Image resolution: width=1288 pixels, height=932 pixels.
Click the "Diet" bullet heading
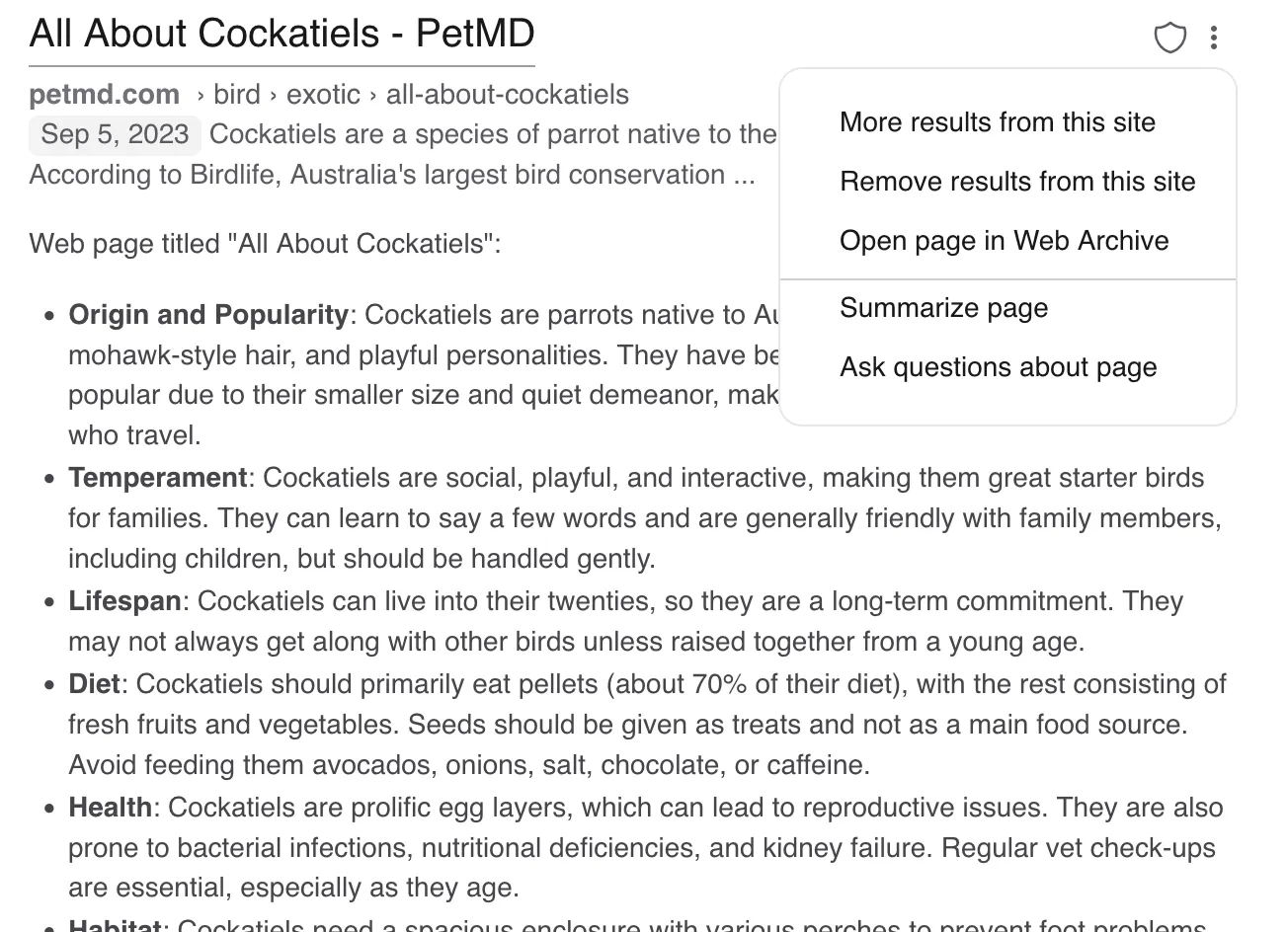(x=94, y=684)
